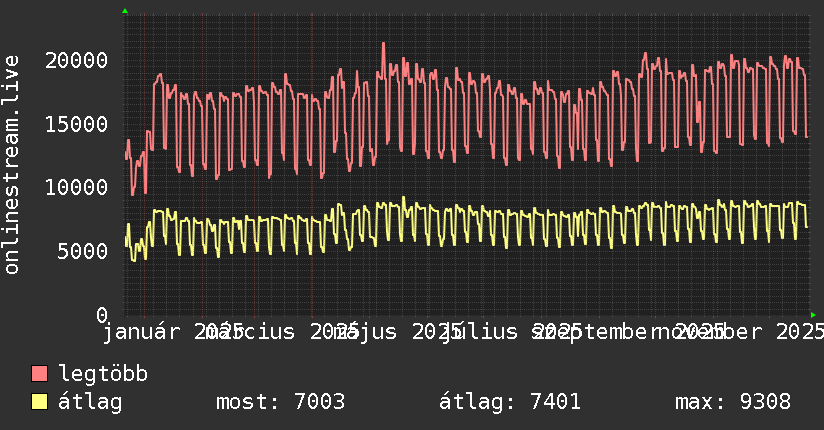This screenshot has width=824, height=430.
Task: Click the 20000 y-axis label
Action: (77, 61)
